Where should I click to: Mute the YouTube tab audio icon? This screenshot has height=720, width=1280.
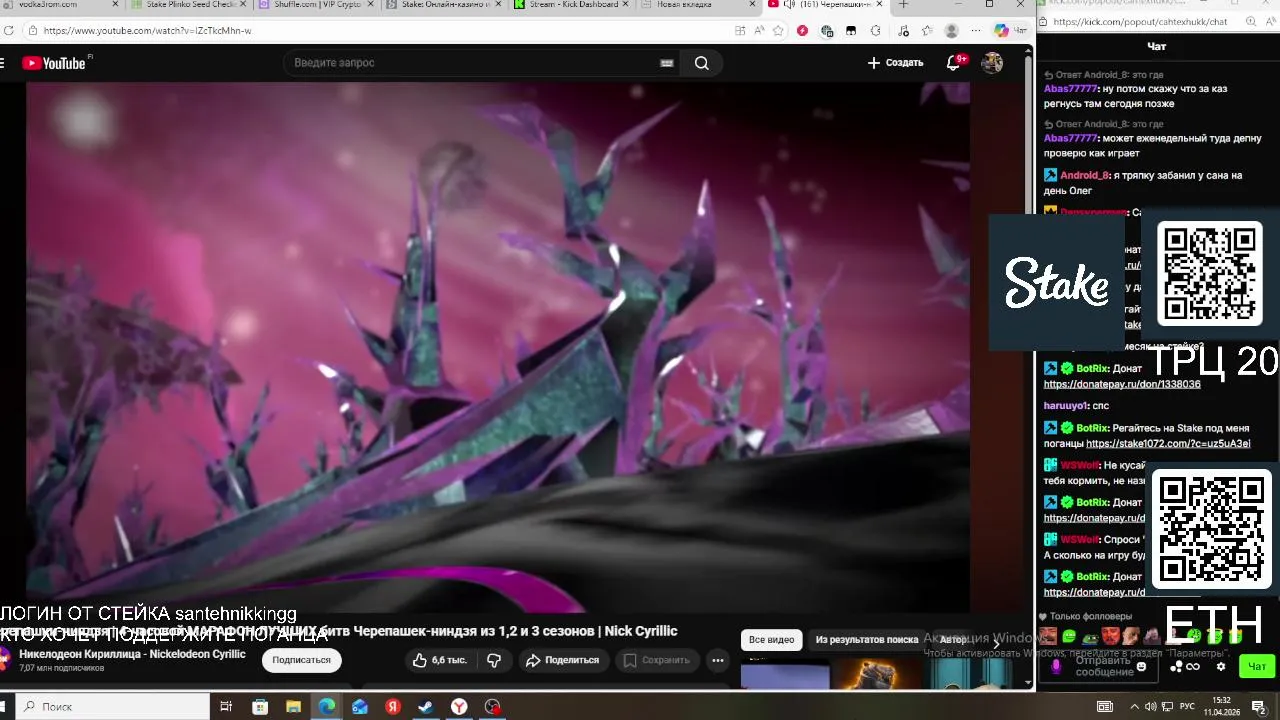click(x=788, y=5)
